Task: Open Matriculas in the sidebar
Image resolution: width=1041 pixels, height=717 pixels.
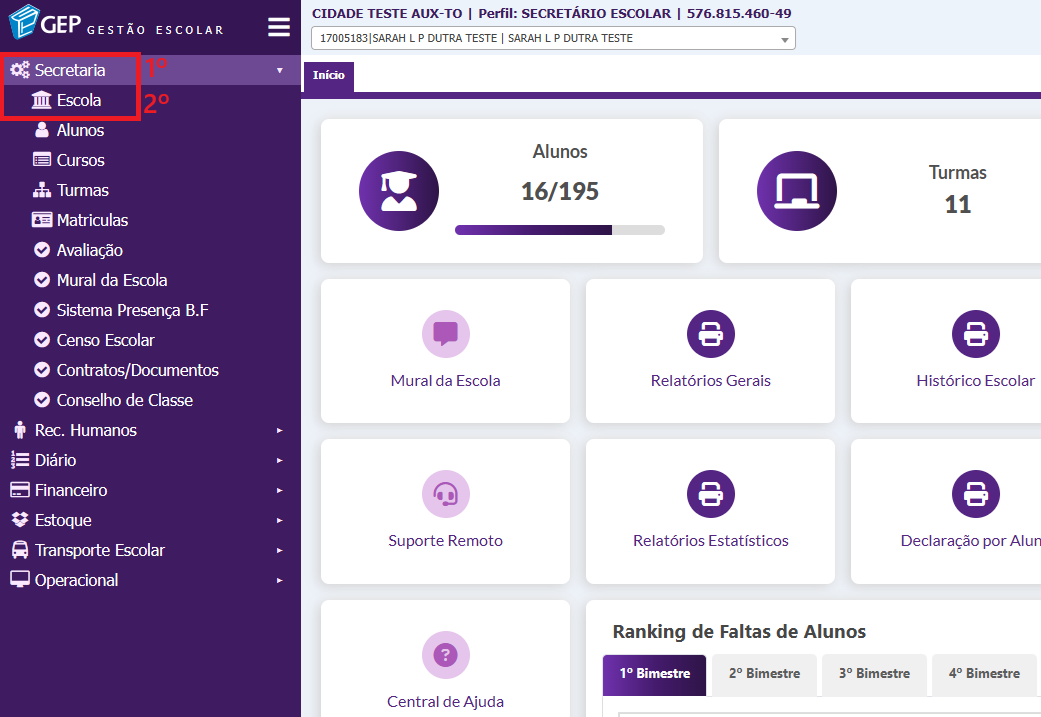Action: tap(92, 220)
